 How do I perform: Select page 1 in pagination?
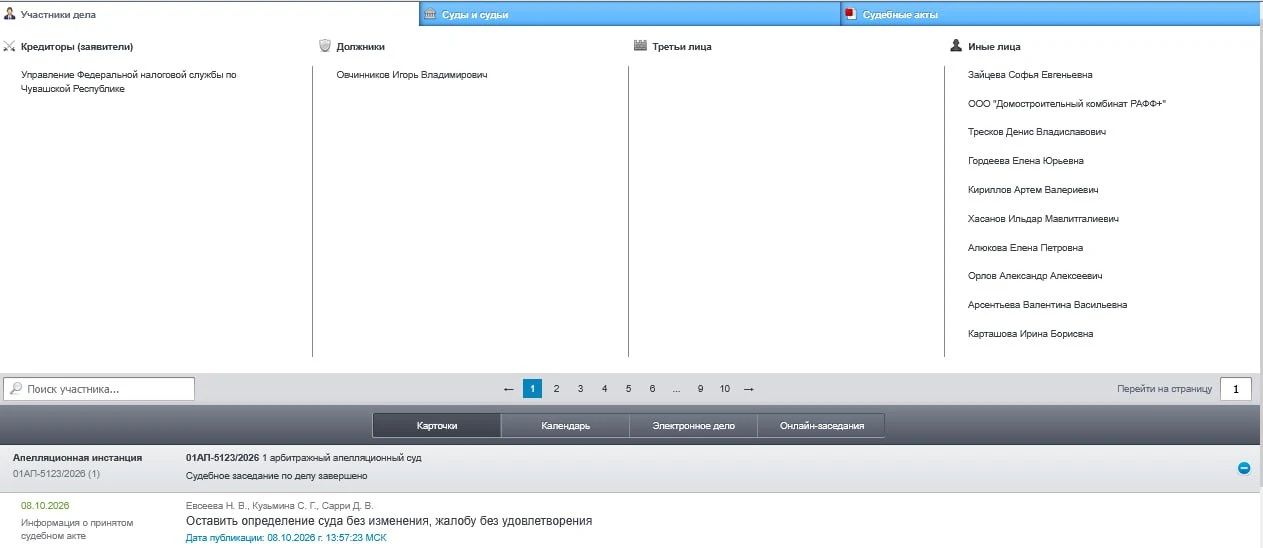click(532, 389)
